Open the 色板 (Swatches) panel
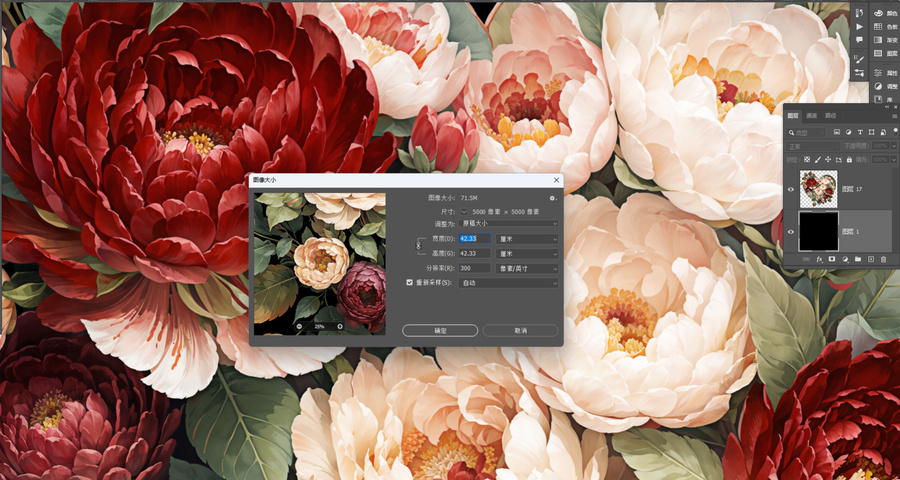The width and height of the screenshot is (900, 480). click(885, 26)
